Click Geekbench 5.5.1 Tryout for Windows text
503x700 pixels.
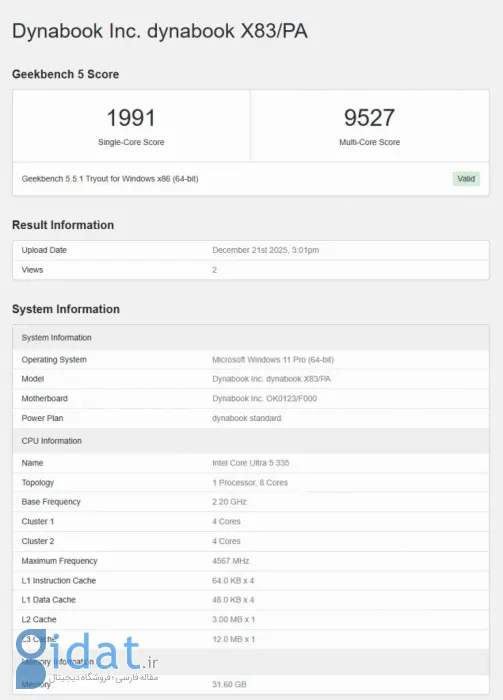pyautogui.click(x=110, y=179)
